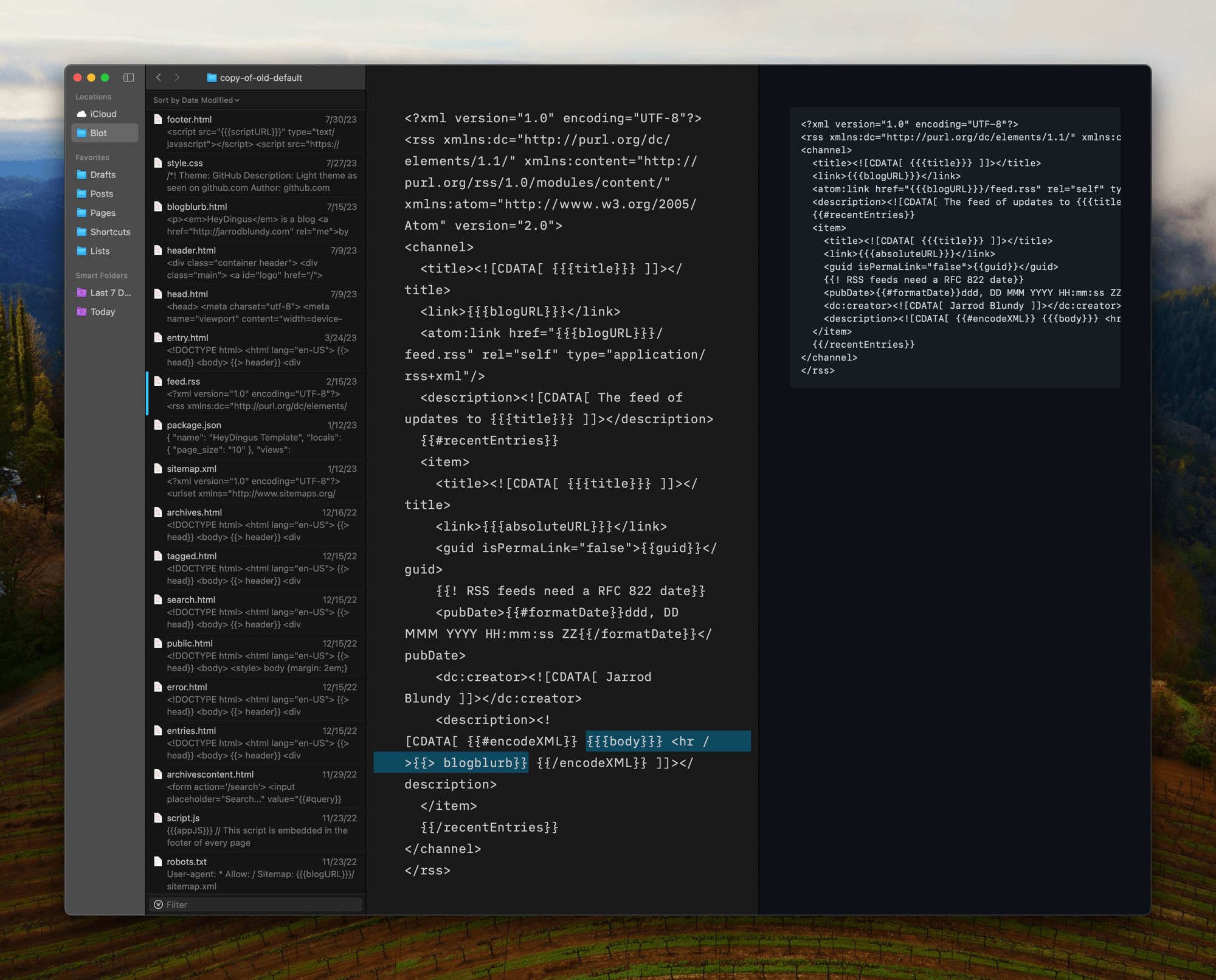Select iCloud location
The height and width of the screenshot is (980, 1216).
pos(105,114)
